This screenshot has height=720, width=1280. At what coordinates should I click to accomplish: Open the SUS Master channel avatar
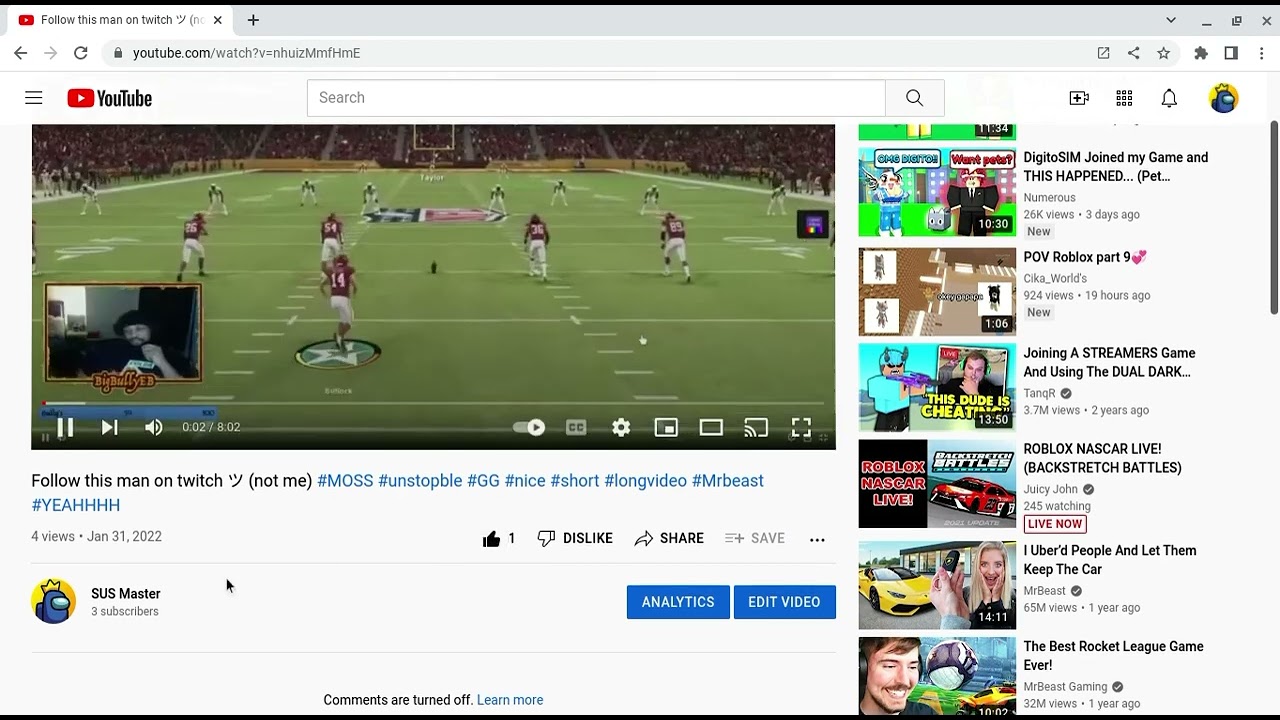coord(54,602)
